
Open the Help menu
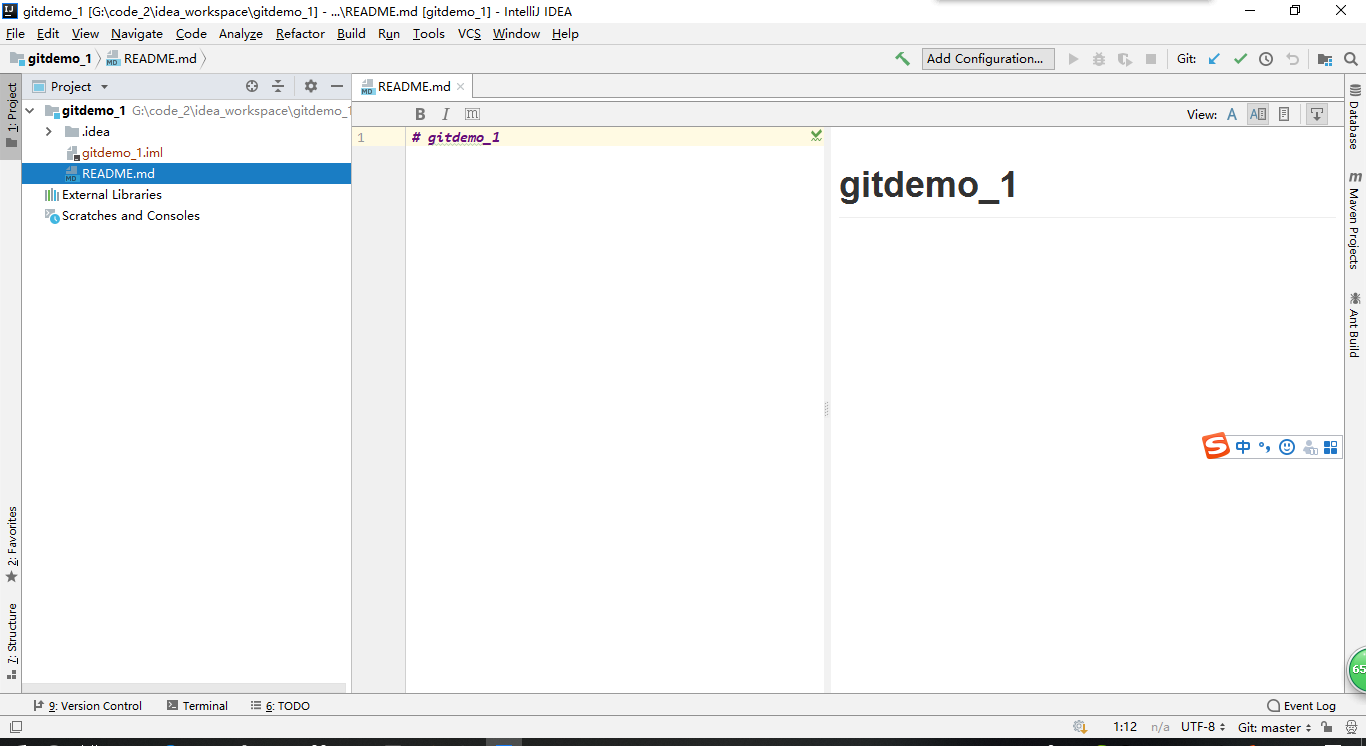[x=565, y=33]
